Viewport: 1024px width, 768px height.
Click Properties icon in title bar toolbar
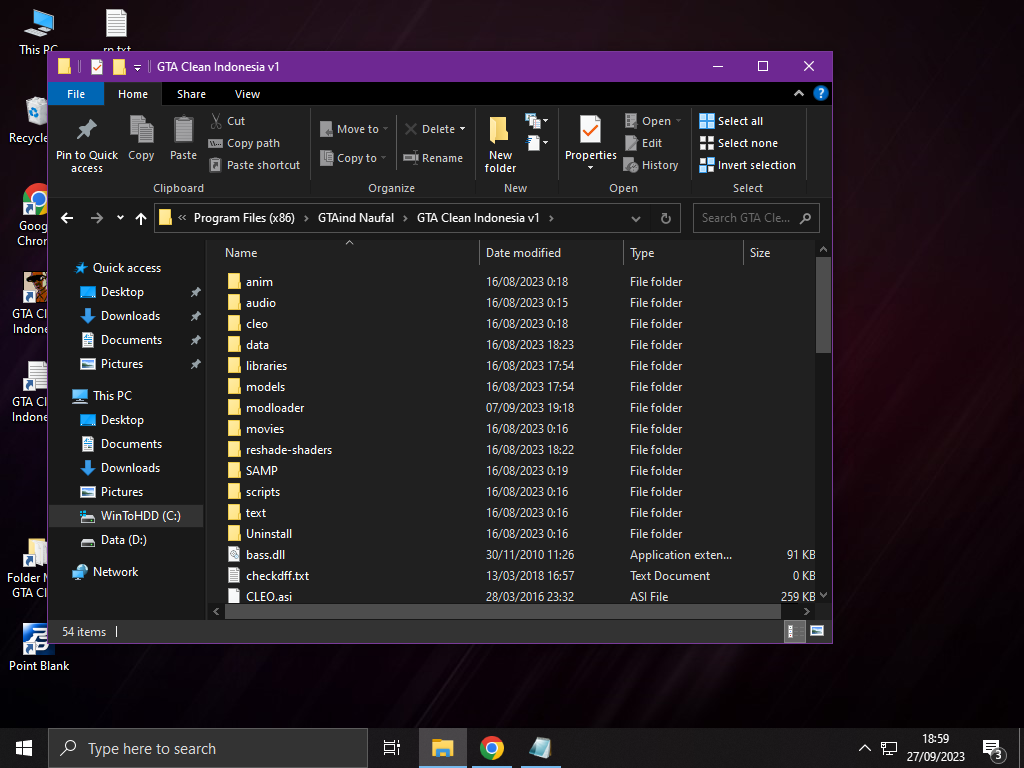point(97,67)
